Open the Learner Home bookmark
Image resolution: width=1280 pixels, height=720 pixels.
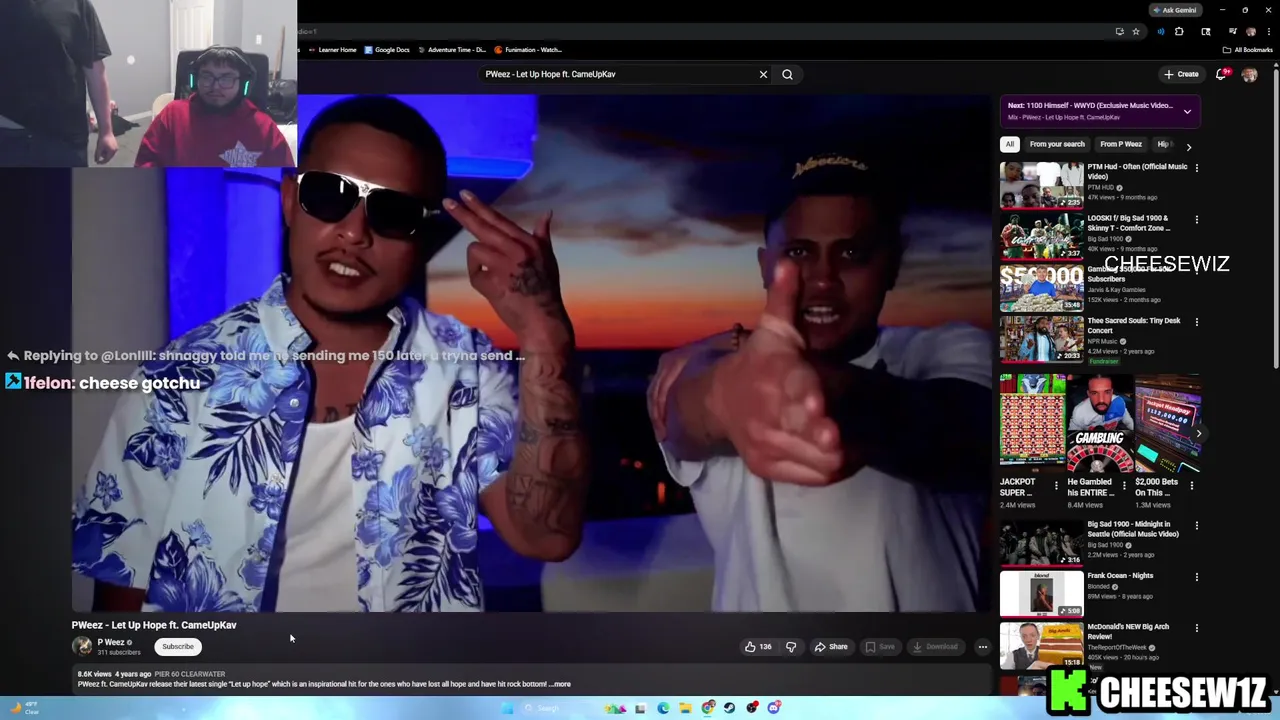click(333, 50)
